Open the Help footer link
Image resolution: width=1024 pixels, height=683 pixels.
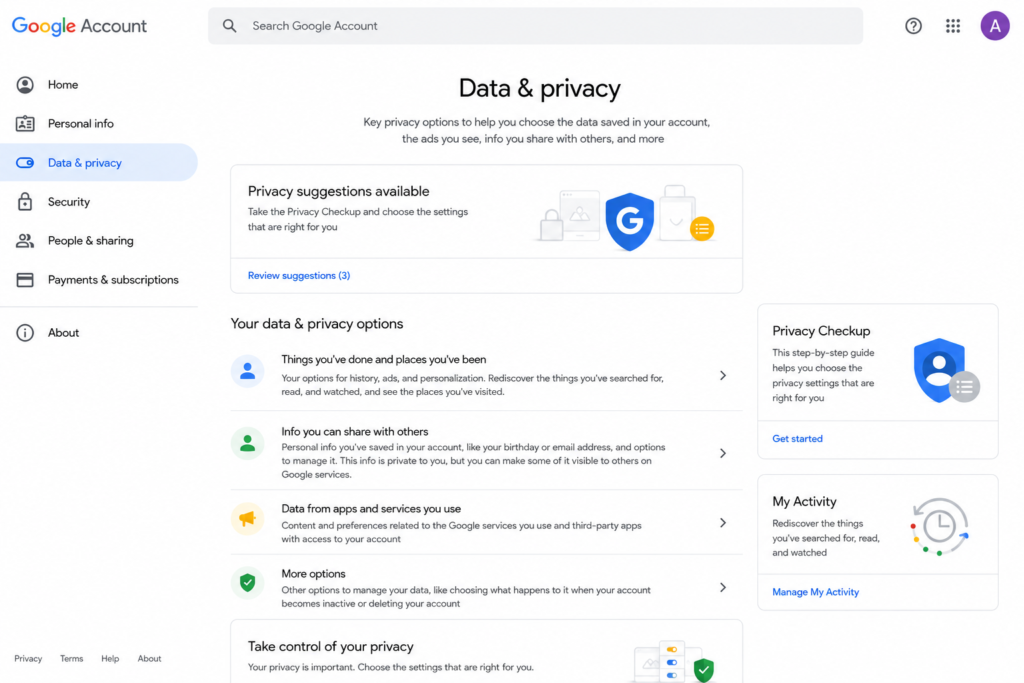(x=110, y=659)
